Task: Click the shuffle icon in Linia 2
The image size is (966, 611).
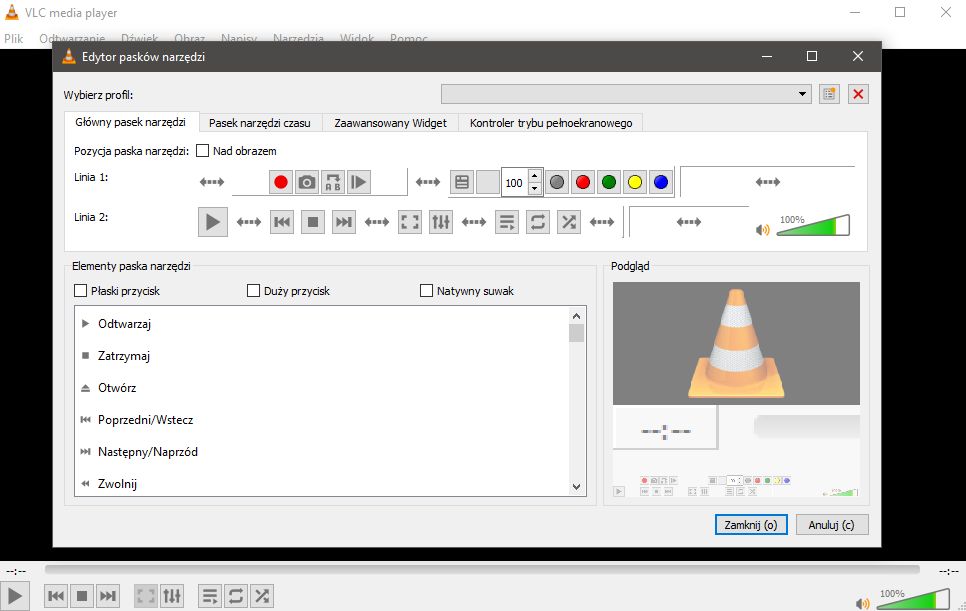Action: coord(569,222)
